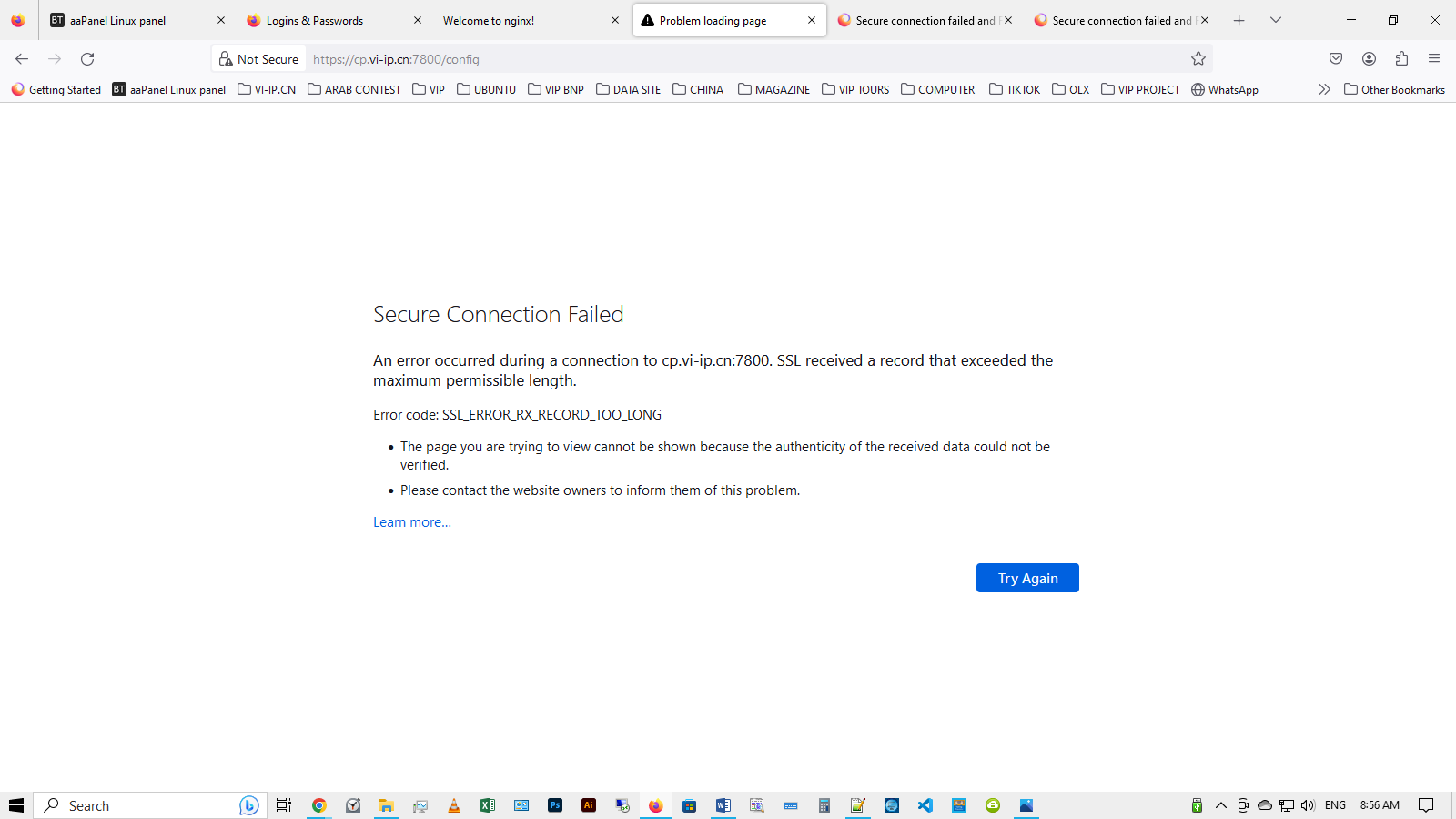Click the Not Secure lock indicator
1456x819 pixels.
[259, 59]
